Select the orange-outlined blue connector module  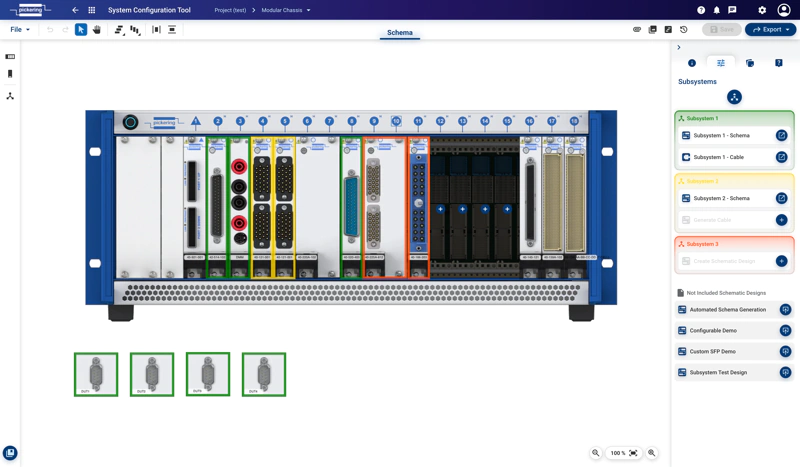(418, 207)
